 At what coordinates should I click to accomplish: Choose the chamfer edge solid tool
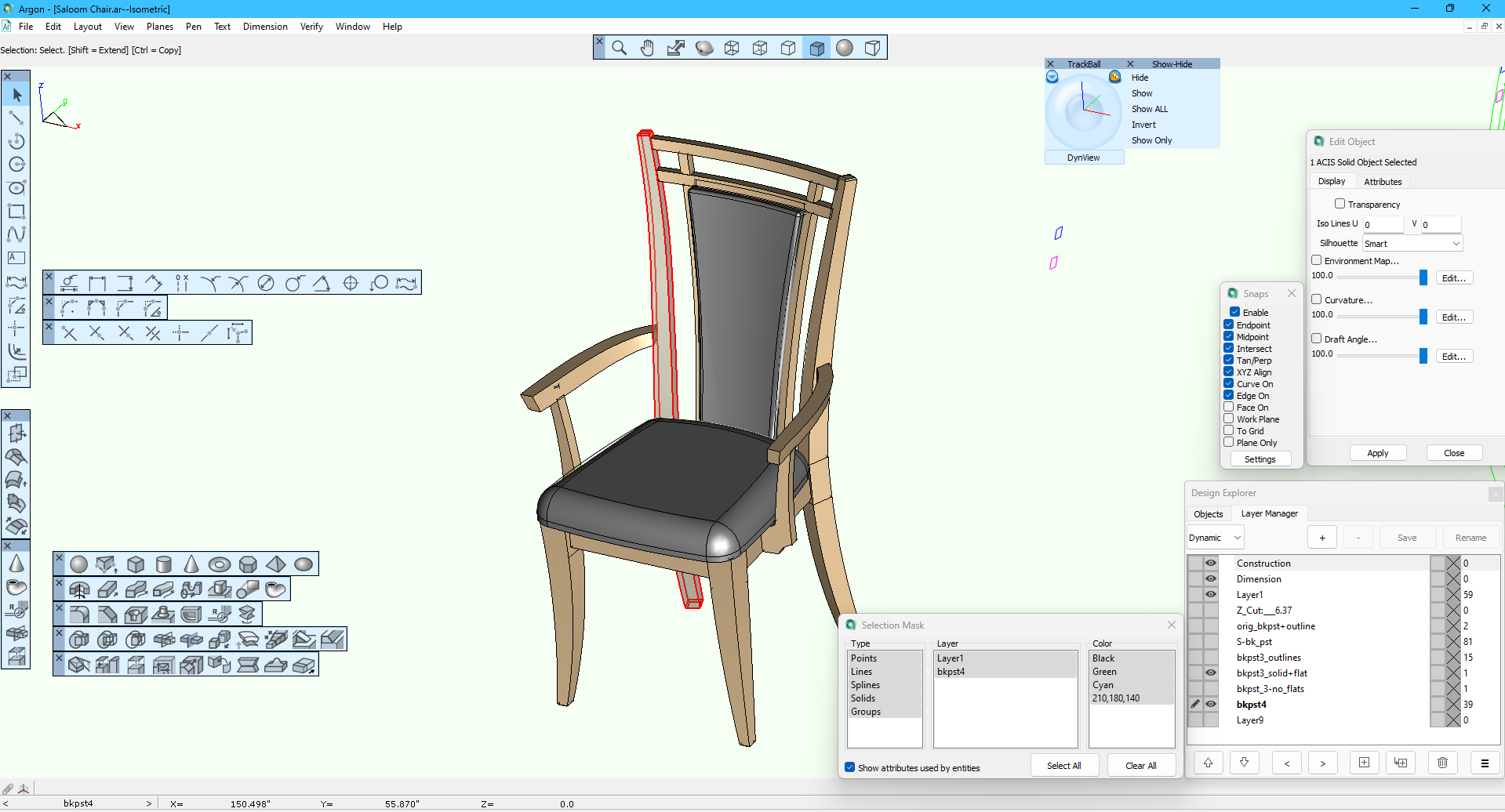pos(107,614)
